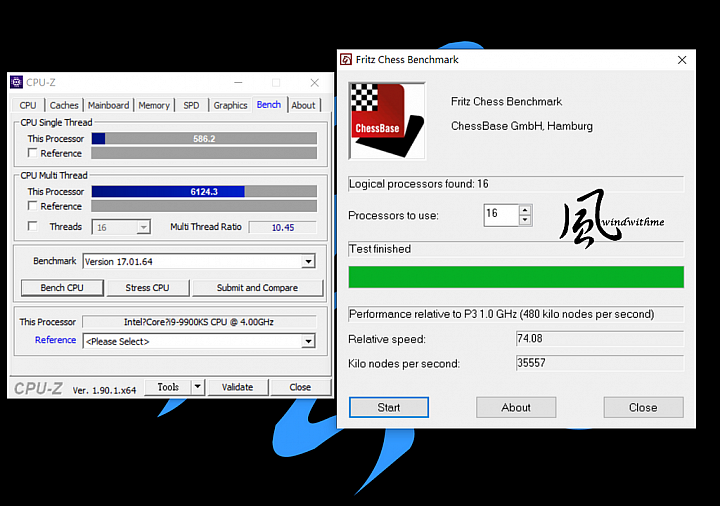Click the Multi Thread Ratio value 10.45
720x506 pixels.
point(282,227)
